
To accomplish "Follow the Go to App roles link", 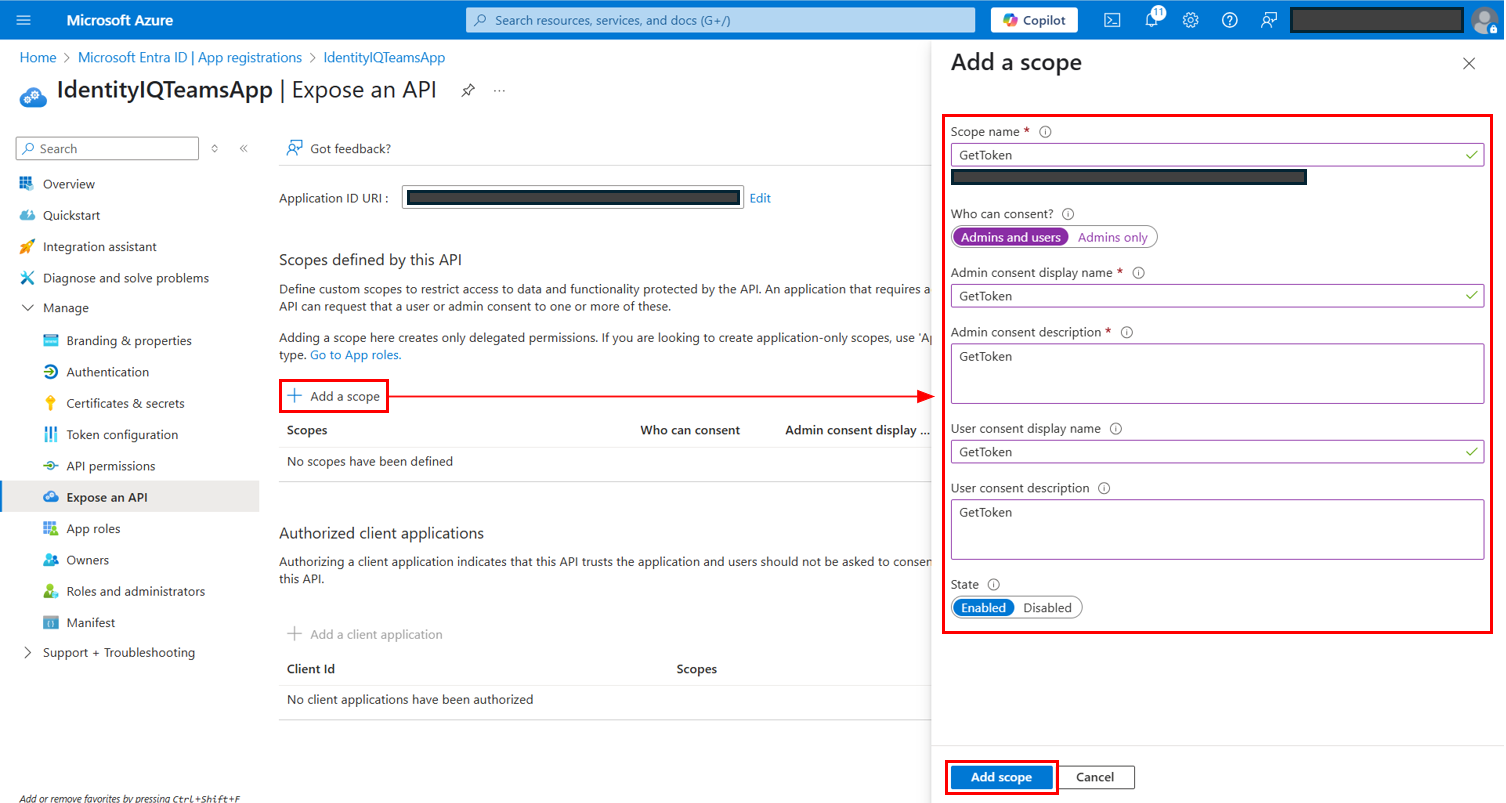I will click(x=355, y=355).
